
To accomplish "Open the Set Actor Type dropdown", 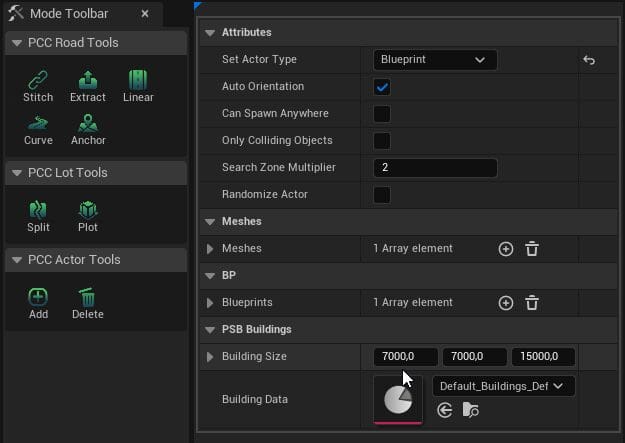I will tap(435, 60).
